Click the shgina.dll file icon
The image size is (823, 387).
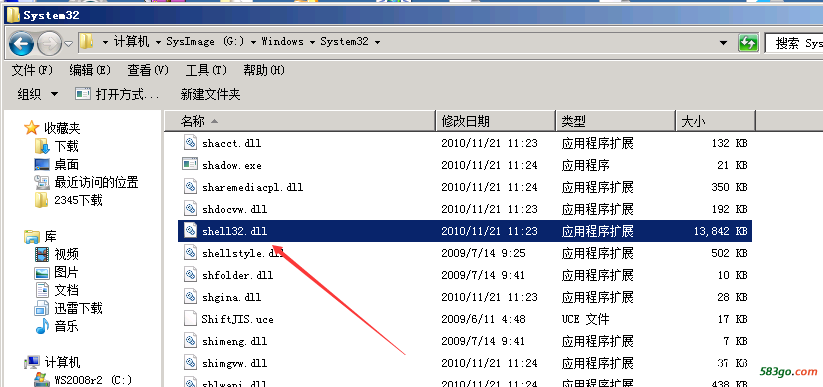[189, 297]
